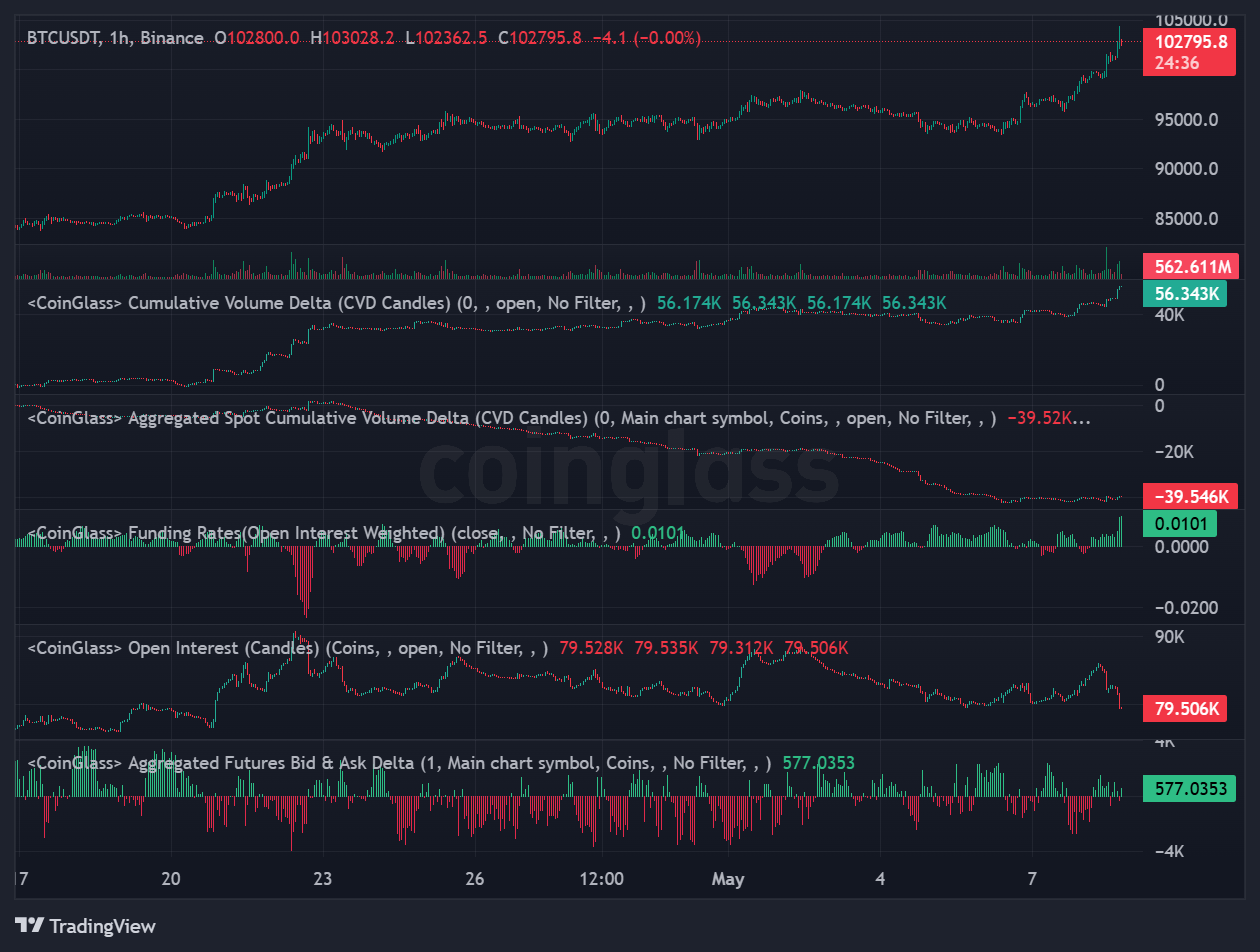Click the 12:00 time axis label
This screenshot has height=952, width=1260.
tap(600, 879)
